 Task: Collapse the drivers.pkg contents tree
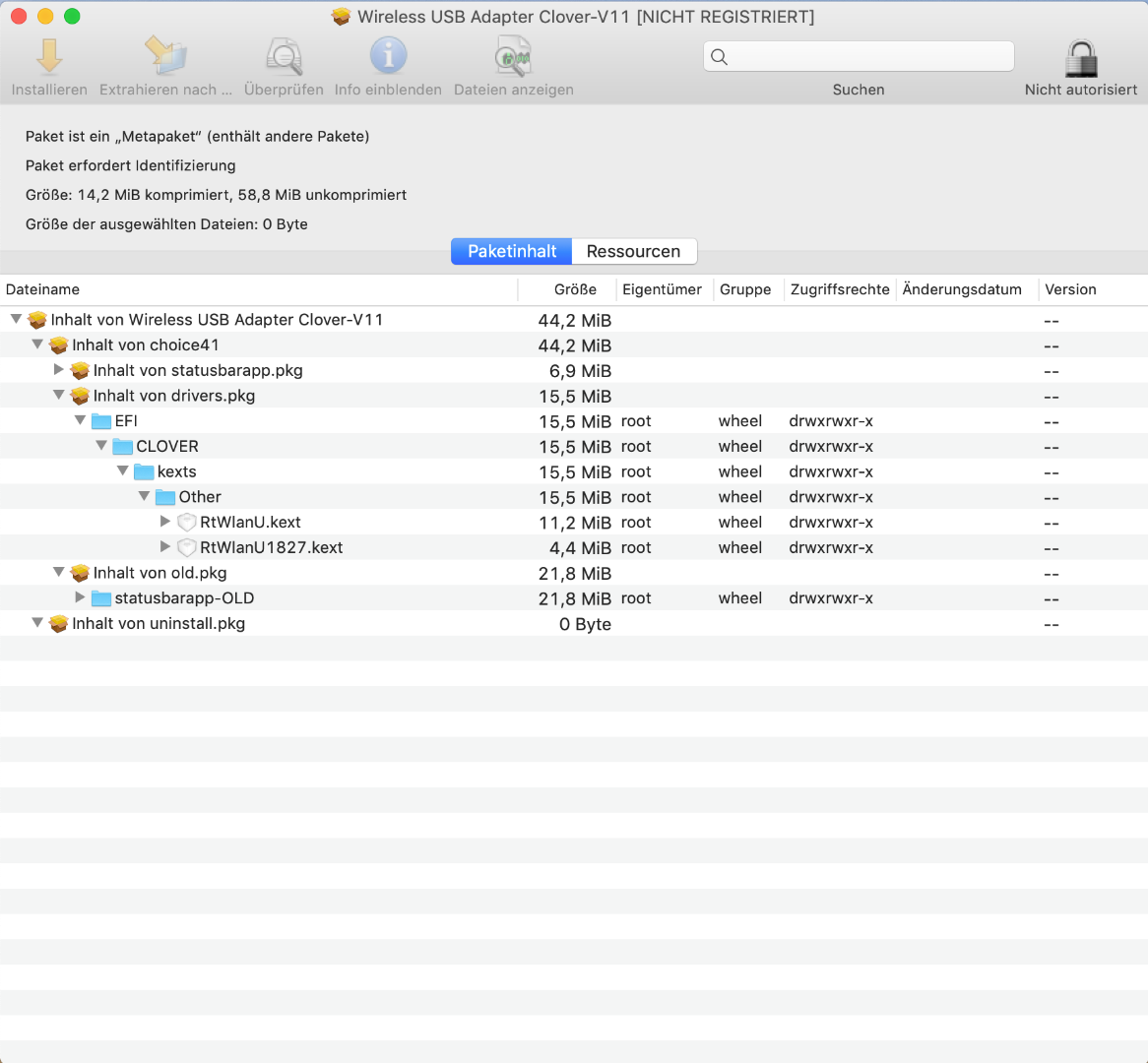[x=59, y=396]
